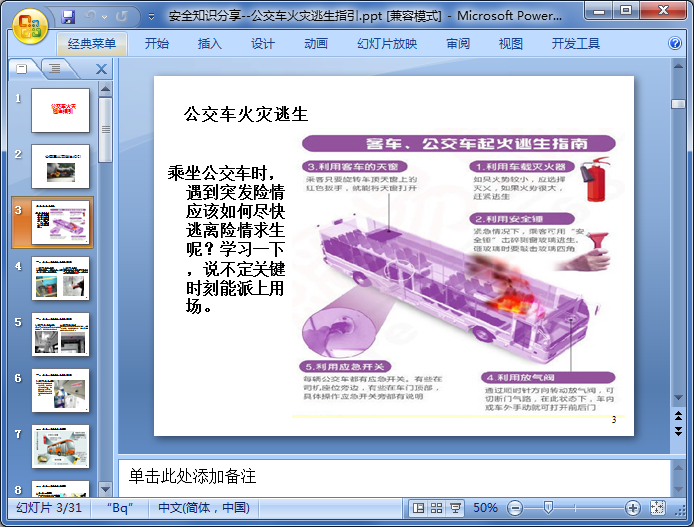This screenshot has height=527, width=694.
Task: Open the 开发工具 ribbon tab
Action: (575, 43)
